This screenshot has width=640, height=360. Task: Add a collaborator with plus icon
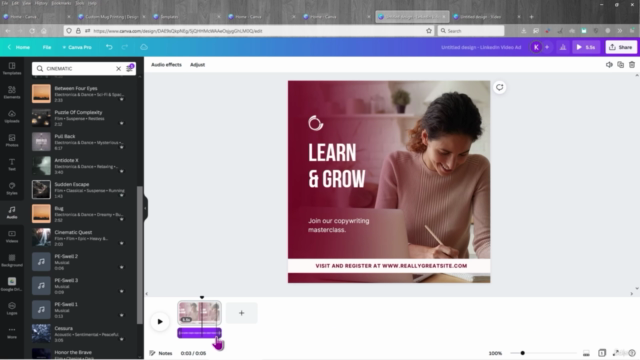547,47
